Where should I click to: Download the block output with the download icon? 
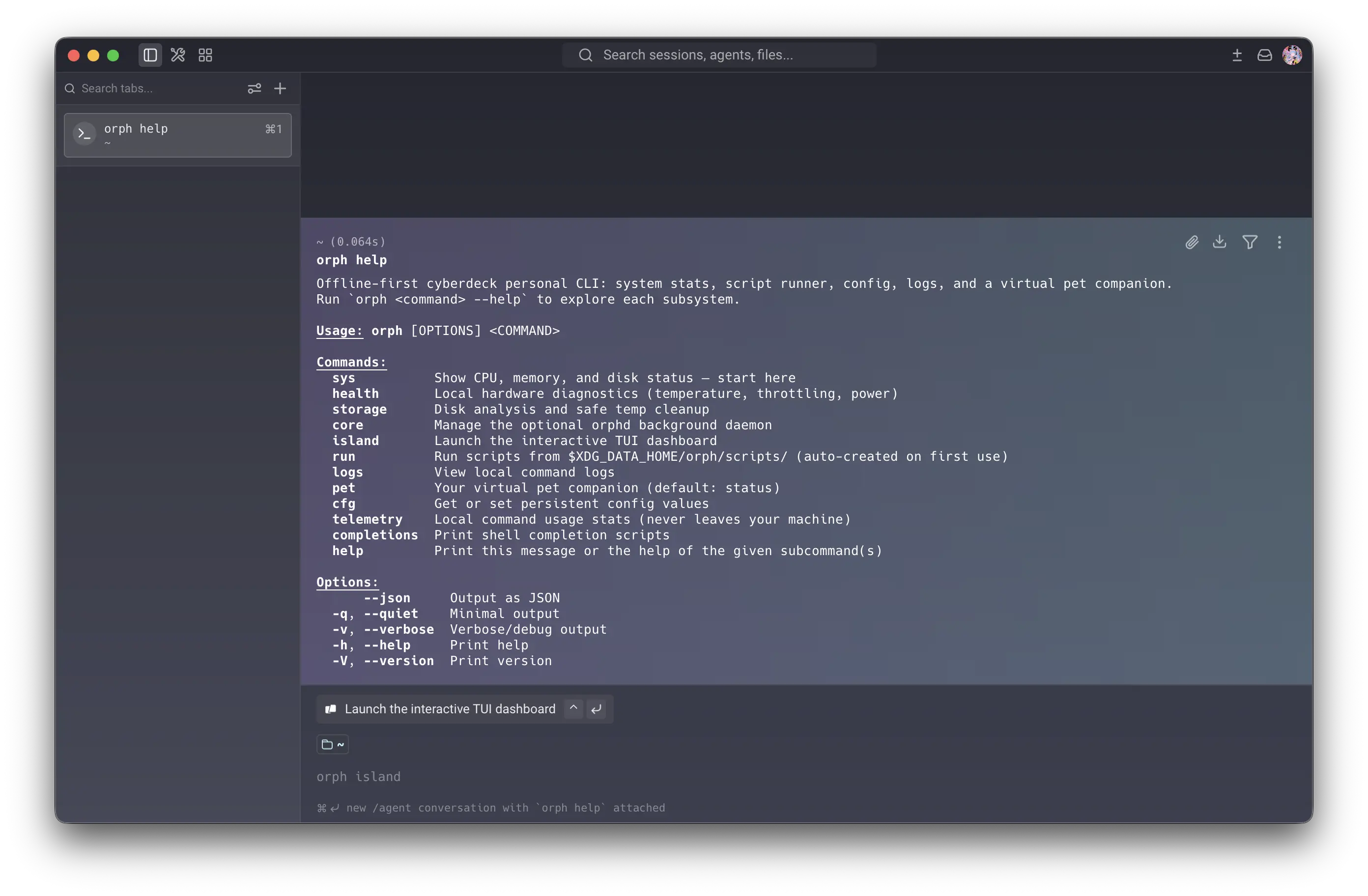[x=1220, y=242]
